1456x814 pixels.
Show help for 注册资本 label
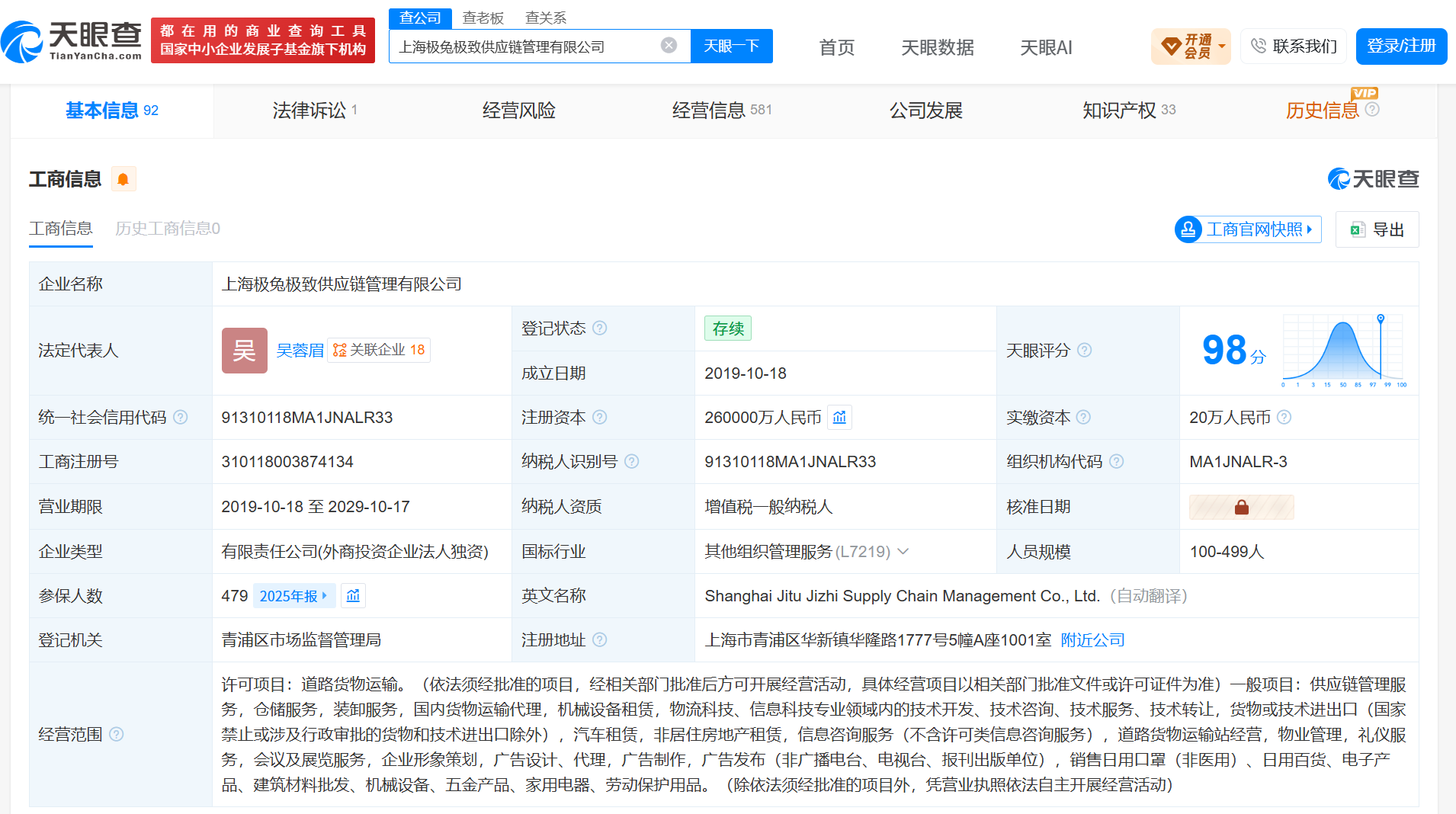point(600,418)
